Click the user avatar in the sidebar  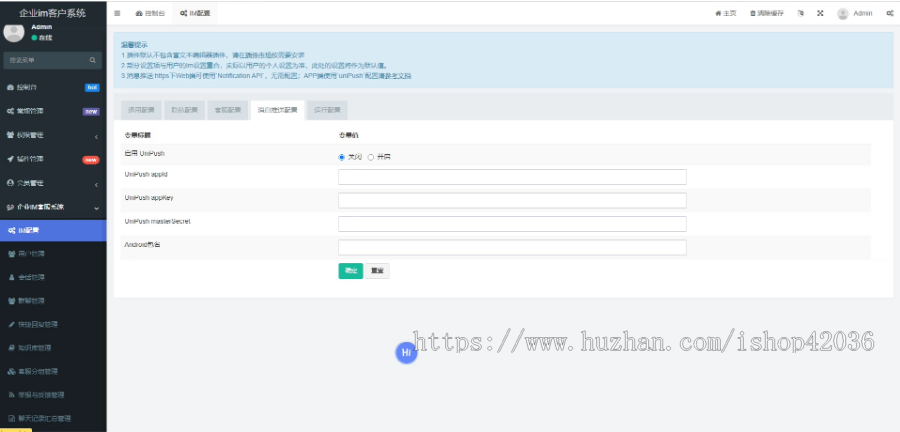pyautogui.click(x=14, y=32)
